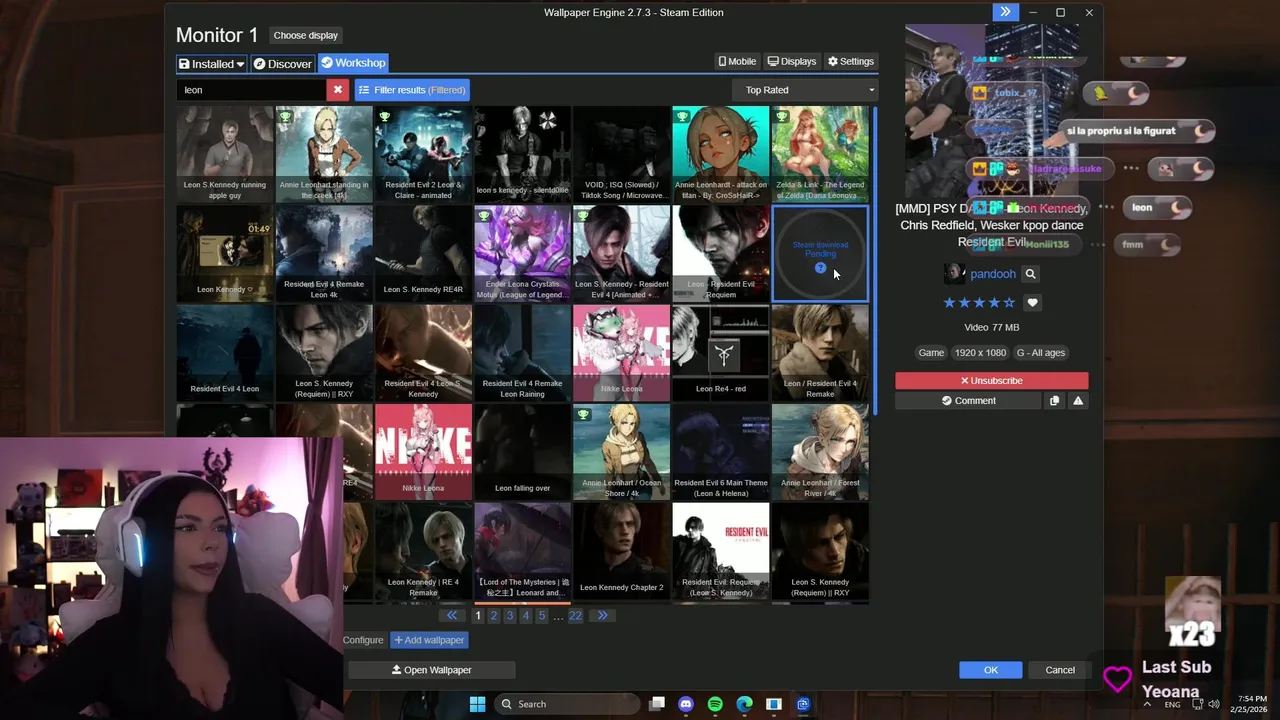Open Spotify from the taskbar

pyautogui.click(x=715, y=704)
